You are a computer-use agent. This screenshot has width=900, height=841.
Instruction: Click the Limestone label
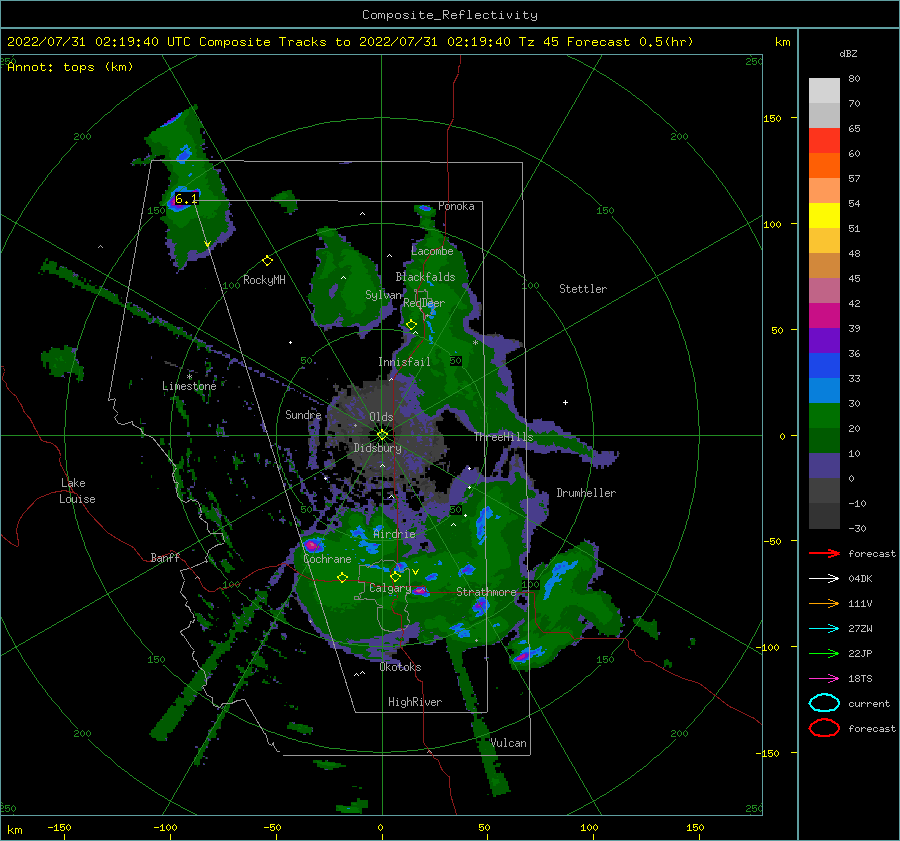pos(189,386)
